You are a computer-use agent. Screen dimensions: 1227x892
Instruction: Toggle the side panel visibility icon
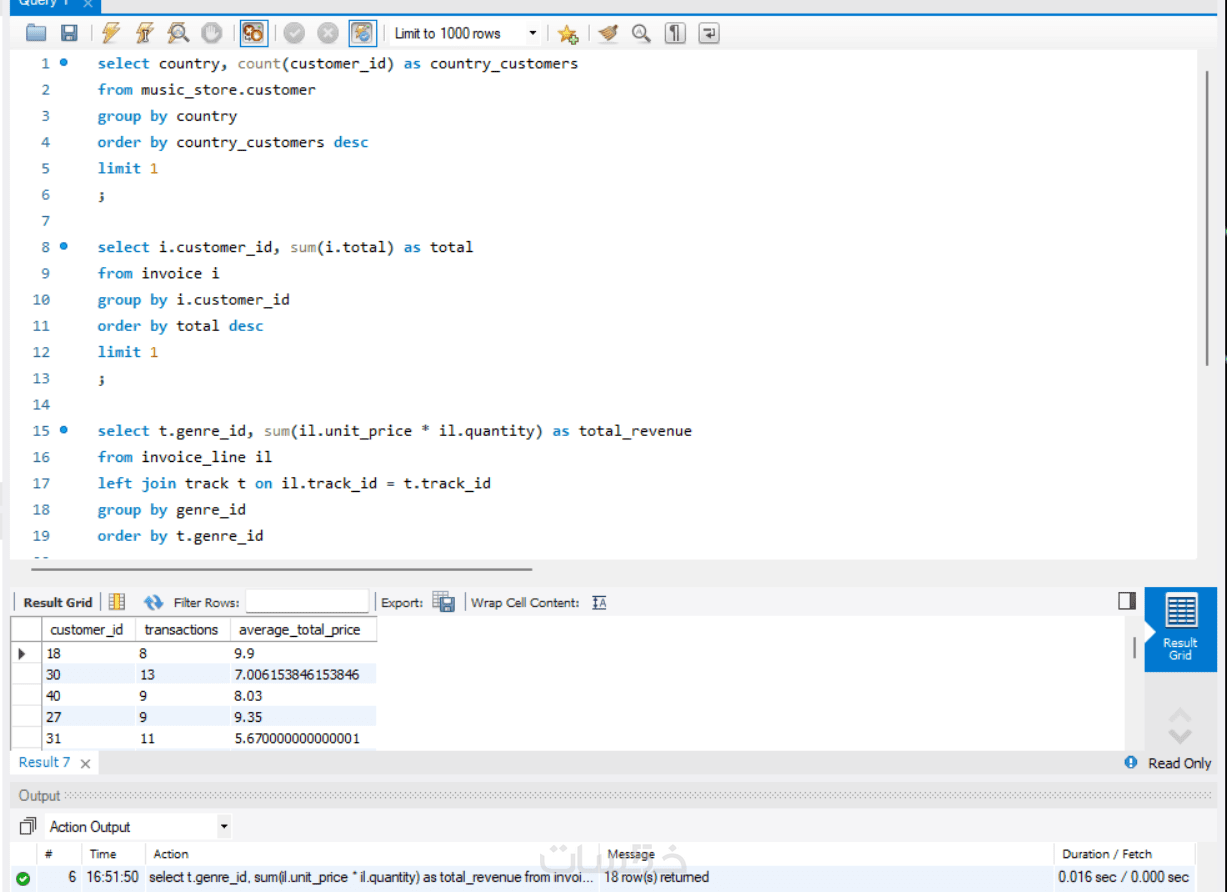[1127, 600]
